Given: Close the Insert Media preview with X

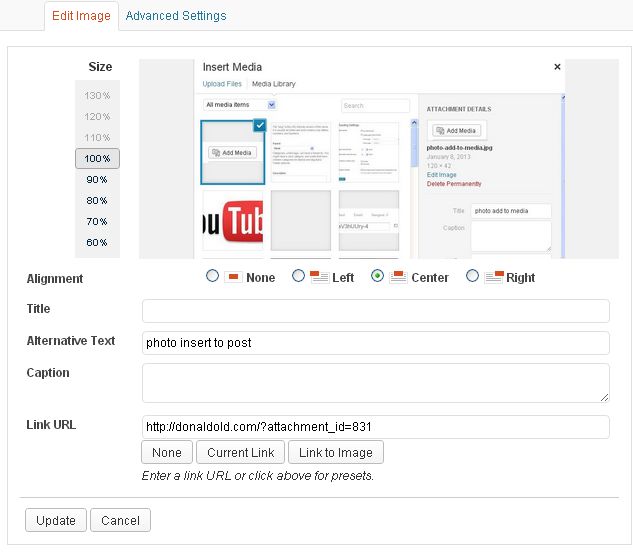Looking at the screenshot, I should click(557, 67).
